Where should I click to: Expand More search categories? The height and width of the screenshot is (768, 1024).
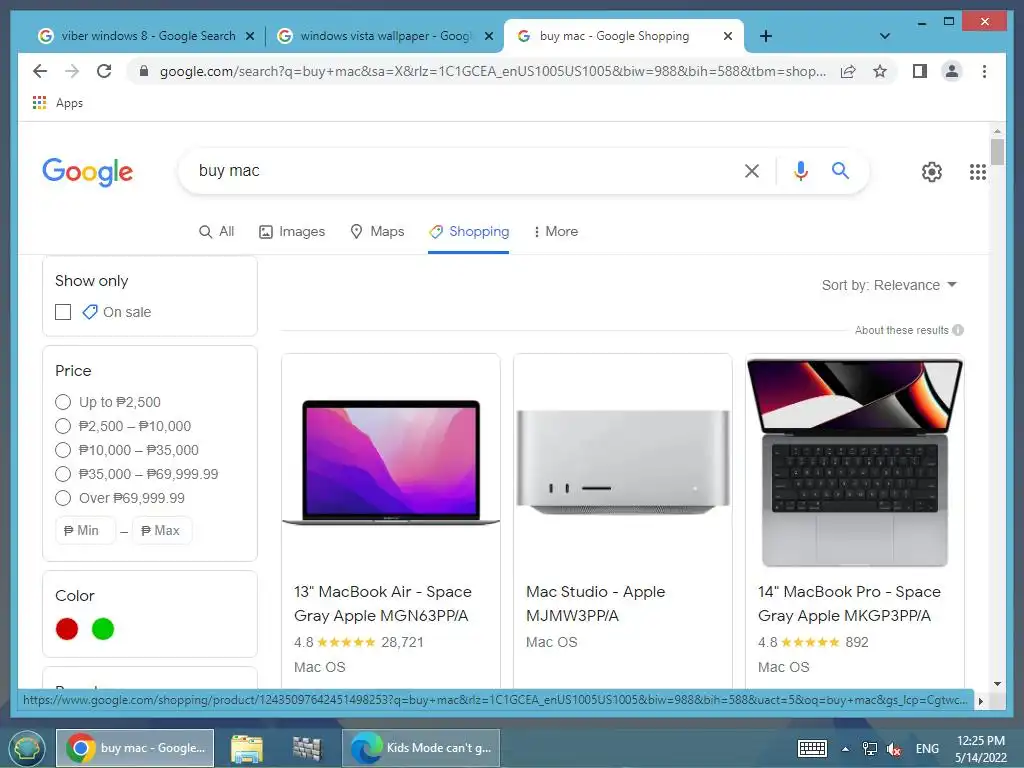click(556, 231)
